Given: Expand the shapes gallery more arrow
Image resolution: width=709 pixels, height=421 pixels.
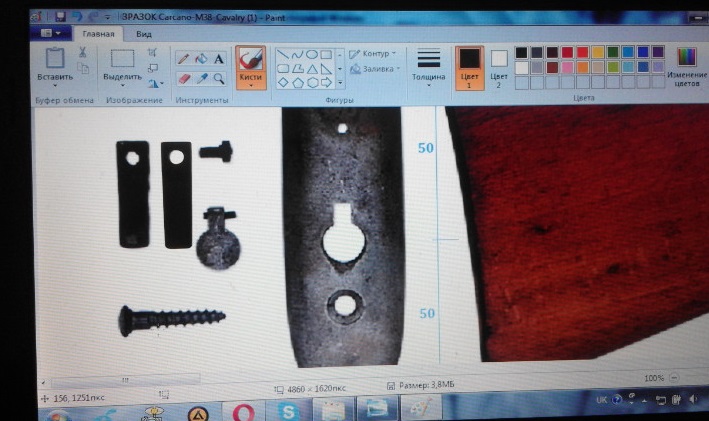Looking at the screenshot, I should [x=340, y=83].
